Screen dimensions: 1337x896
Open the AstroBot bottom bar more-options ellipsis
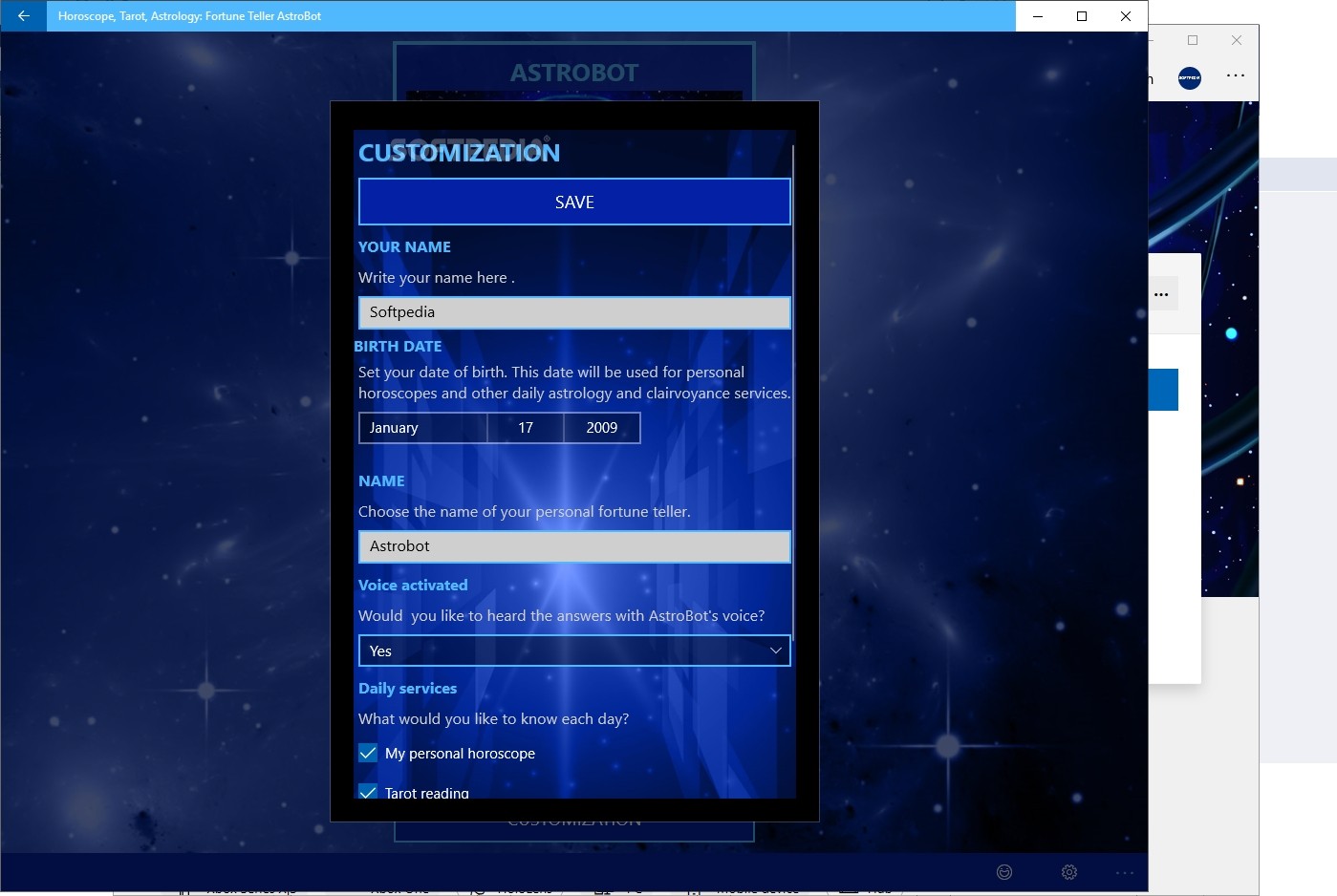click(x=1125, y=872)
